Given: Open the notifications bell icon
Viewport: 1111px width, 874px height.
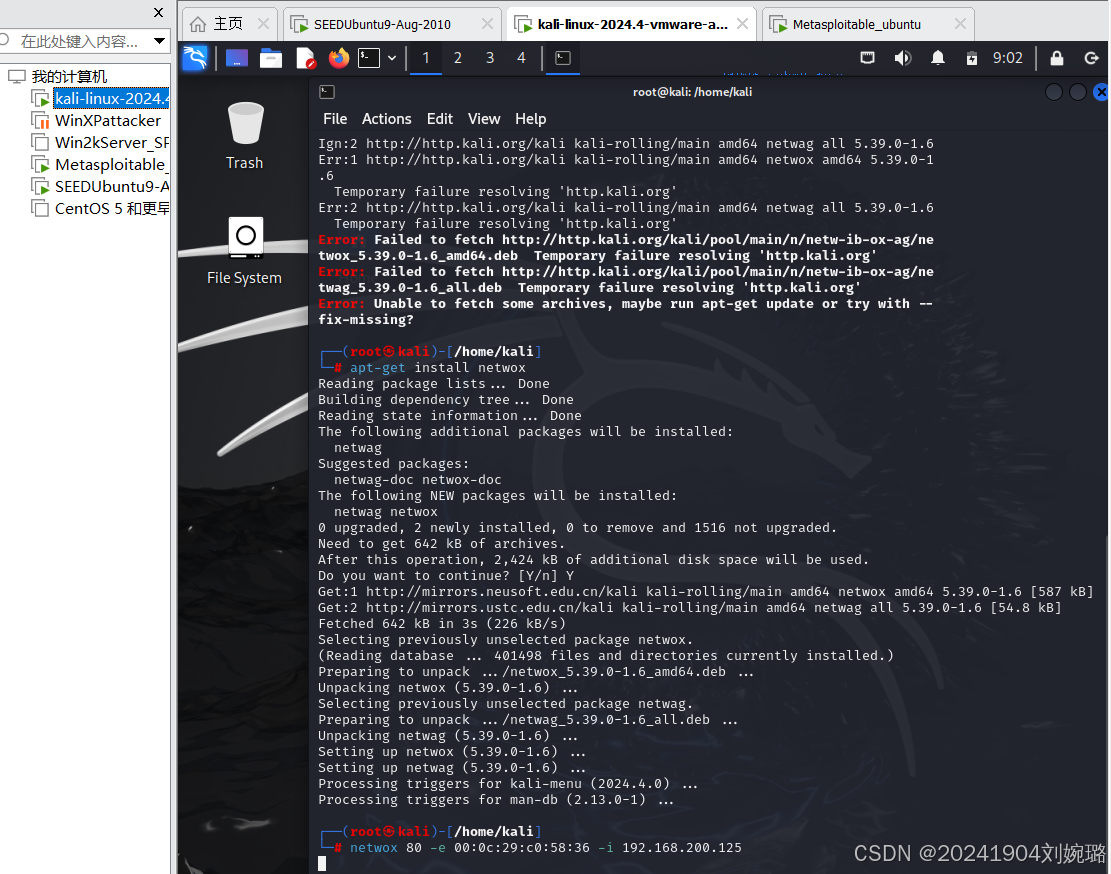Looking at the screenshot, I should pyautogui.click(x=937, y=58).
